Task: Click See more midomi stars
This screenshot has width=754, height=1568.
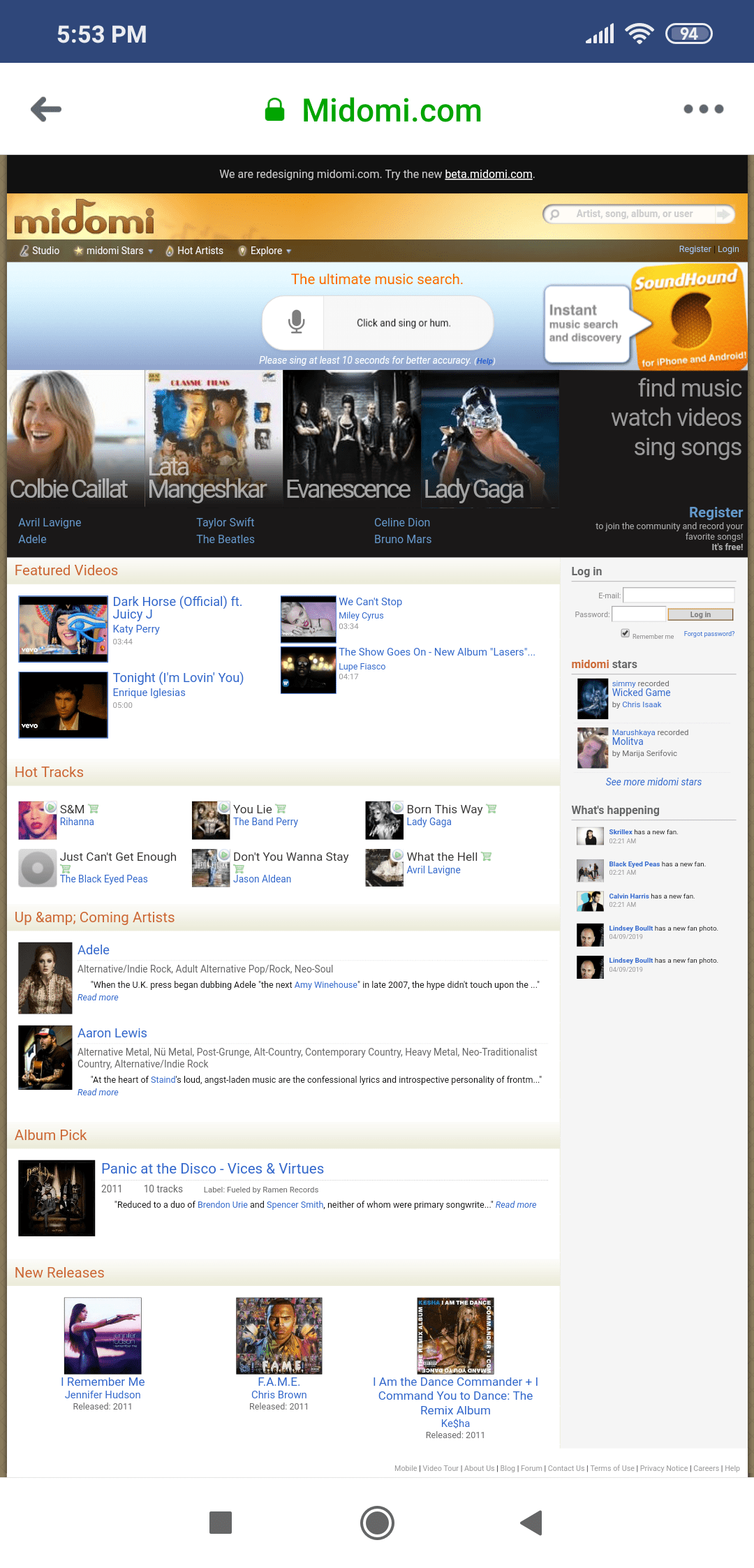Action: pyautogui.click(x=653, y=782)
